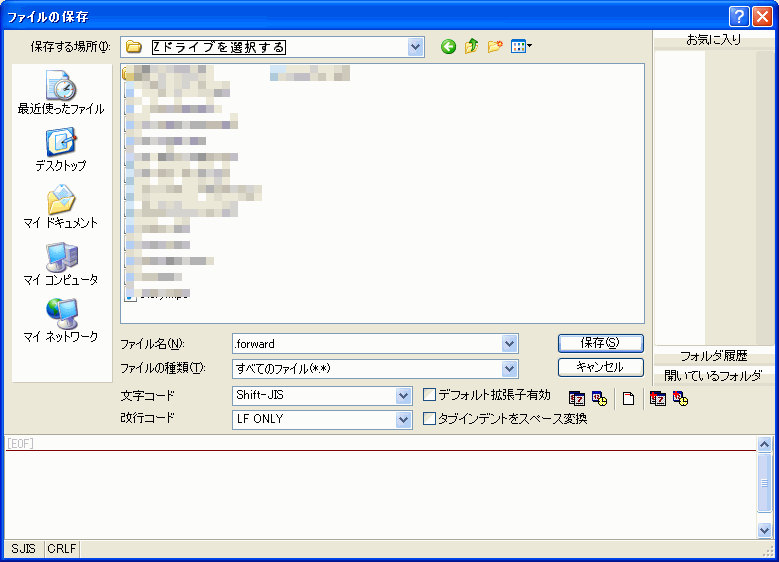This screenshot has width=779, height=562.
Task: Open the ファイルの種類 file type dropdown
Action: coord(510,368)
